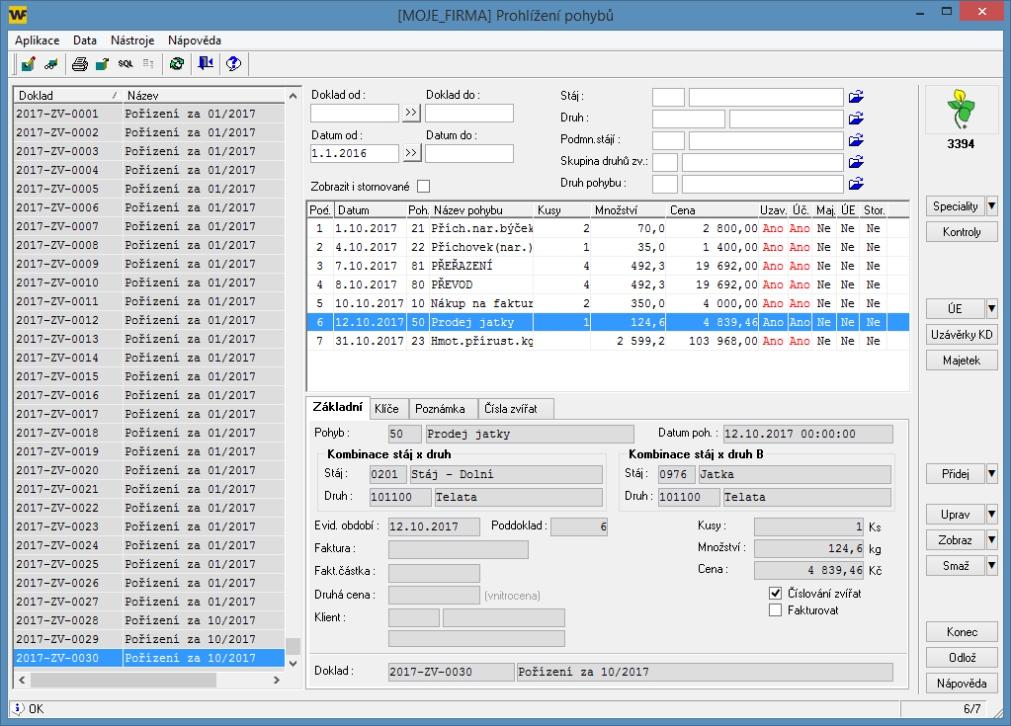Open the Stáj filter lookup folder icon
The width and height of the screenshot is (1011, 726).
coord(856,97)
